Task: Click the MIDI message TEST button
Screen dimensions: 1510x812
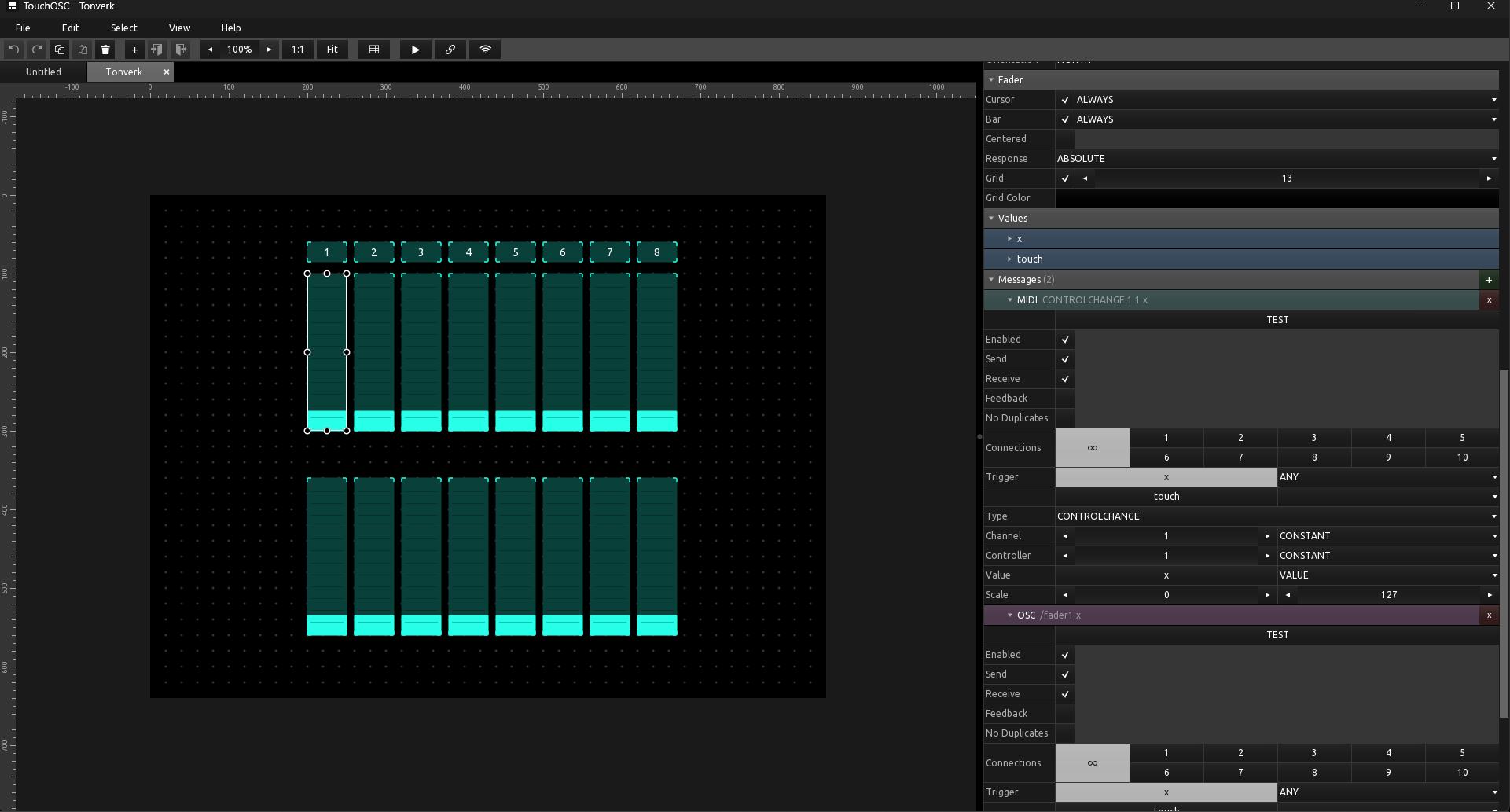Action: pos(1277,320)
